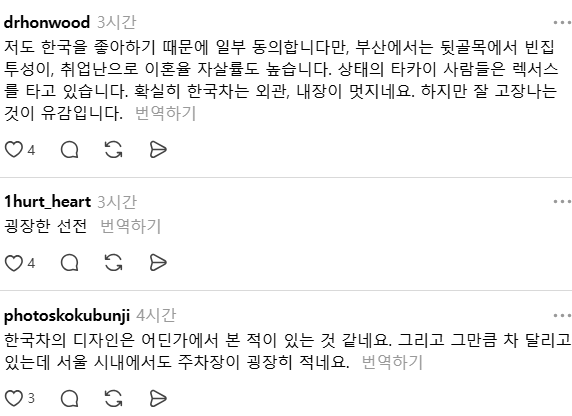
Task: Reply to drhonwood's comment via bubble icon
Action: click(69, 149)
